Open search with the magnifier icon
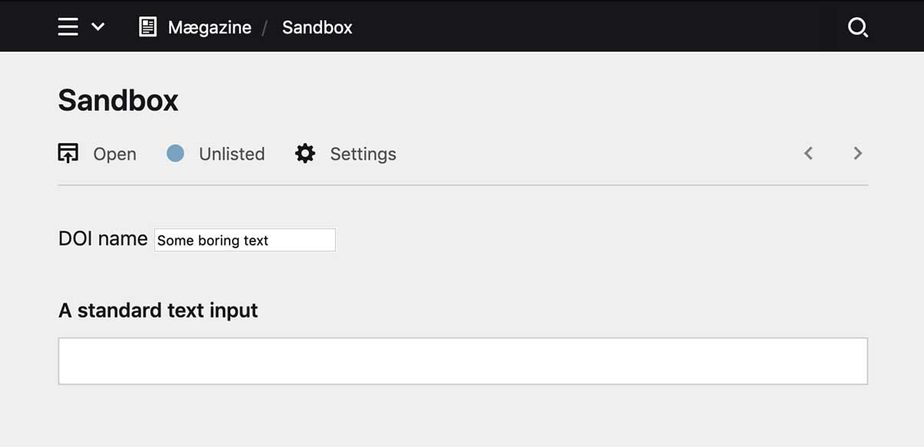The width and height of the screenshot is (924, 447). click(857, 27)
